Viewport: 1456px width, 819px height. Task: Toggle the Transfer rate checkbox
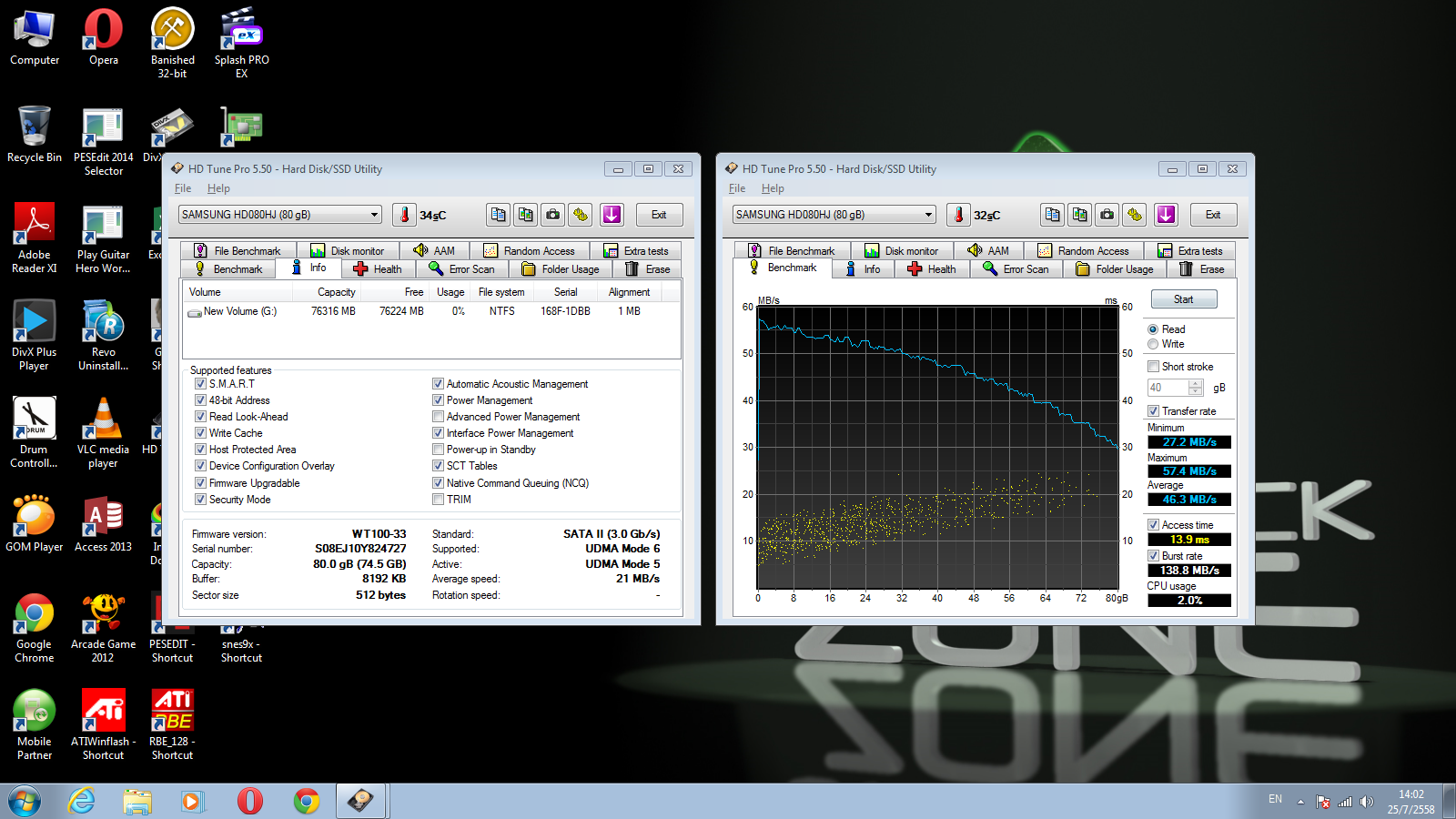click(x=1153, y=411)
